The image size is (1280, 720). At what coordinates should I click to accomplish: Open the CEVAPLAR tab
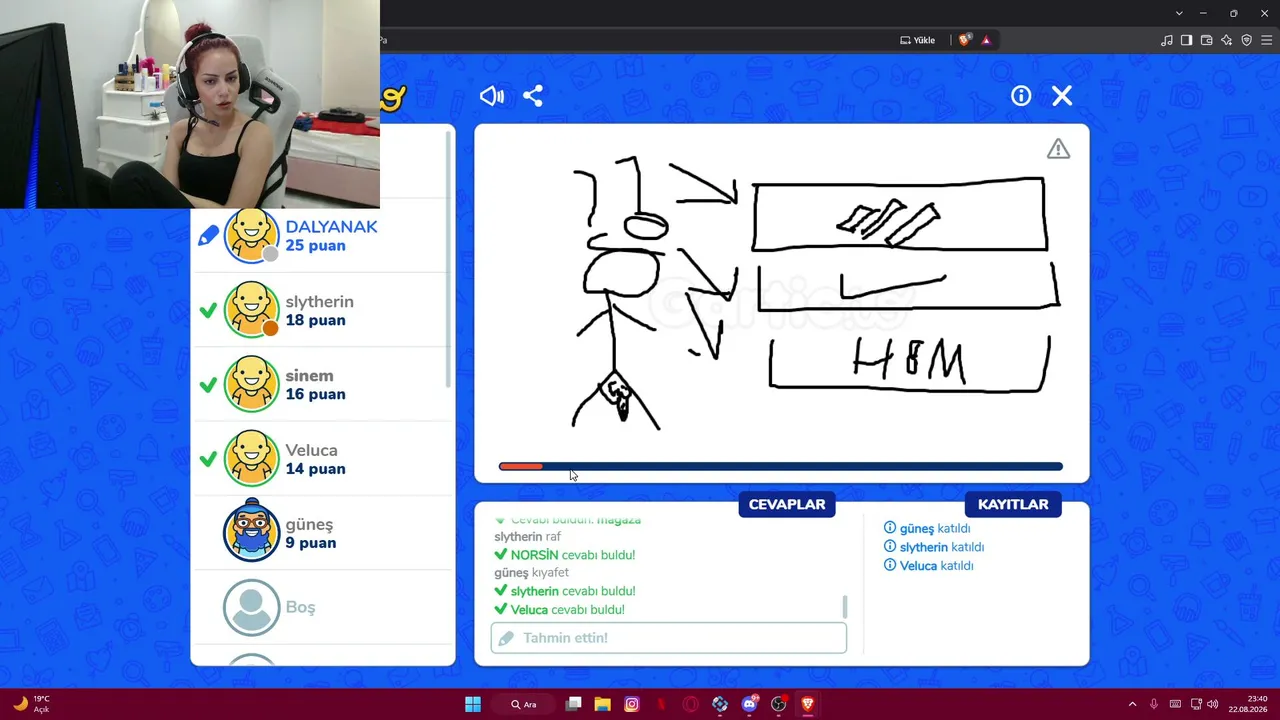(x=787, y=505)
